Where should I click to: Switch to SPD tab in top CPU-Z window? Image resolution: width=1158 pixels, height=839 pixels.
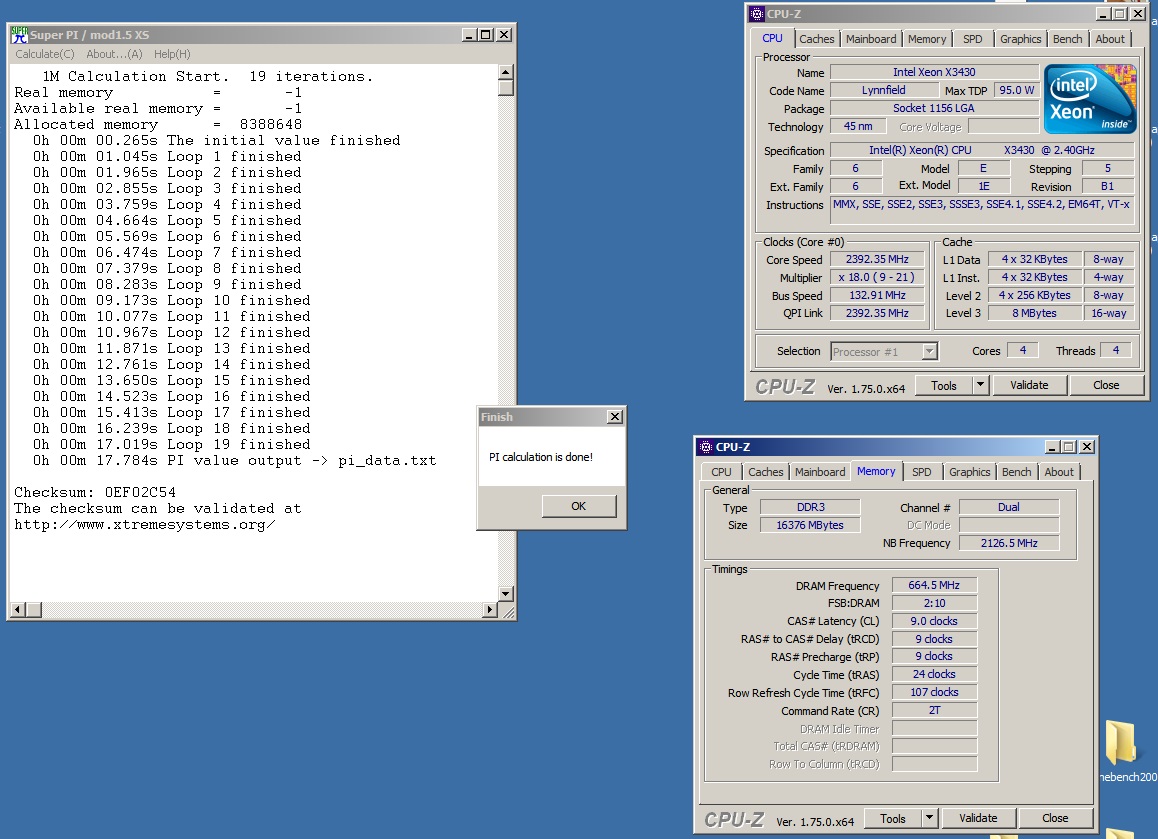973,39
